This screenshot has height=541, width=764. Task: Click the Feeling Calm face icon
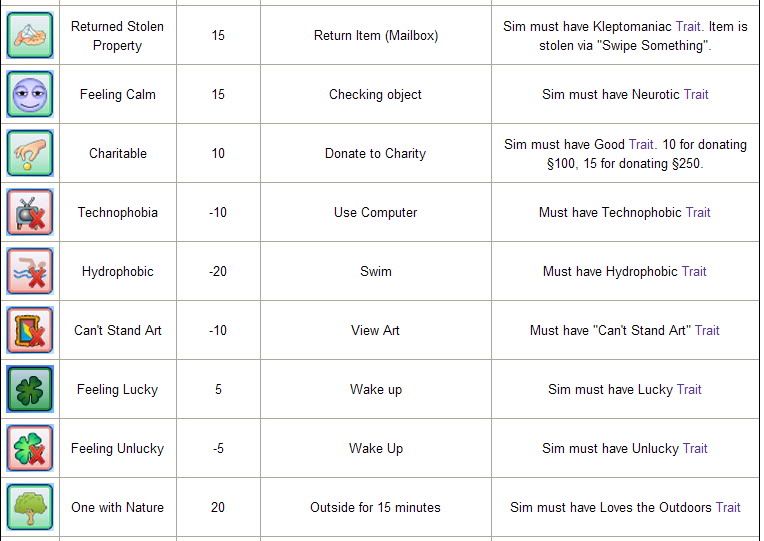pyautogui.click(x=30, y=94)
